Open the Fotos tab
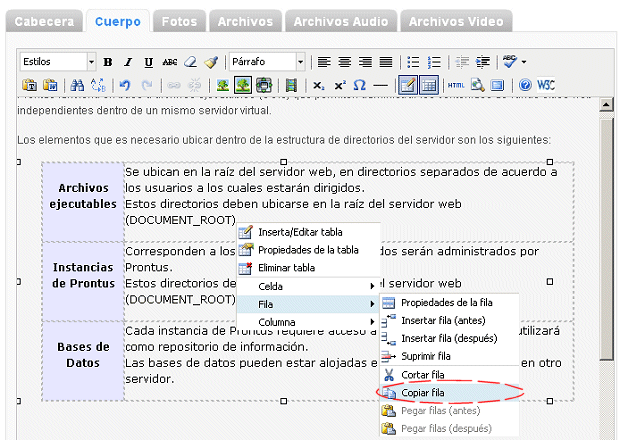Image resolution: width=620 pixels, height=440 pixels. tap(180, 21)
